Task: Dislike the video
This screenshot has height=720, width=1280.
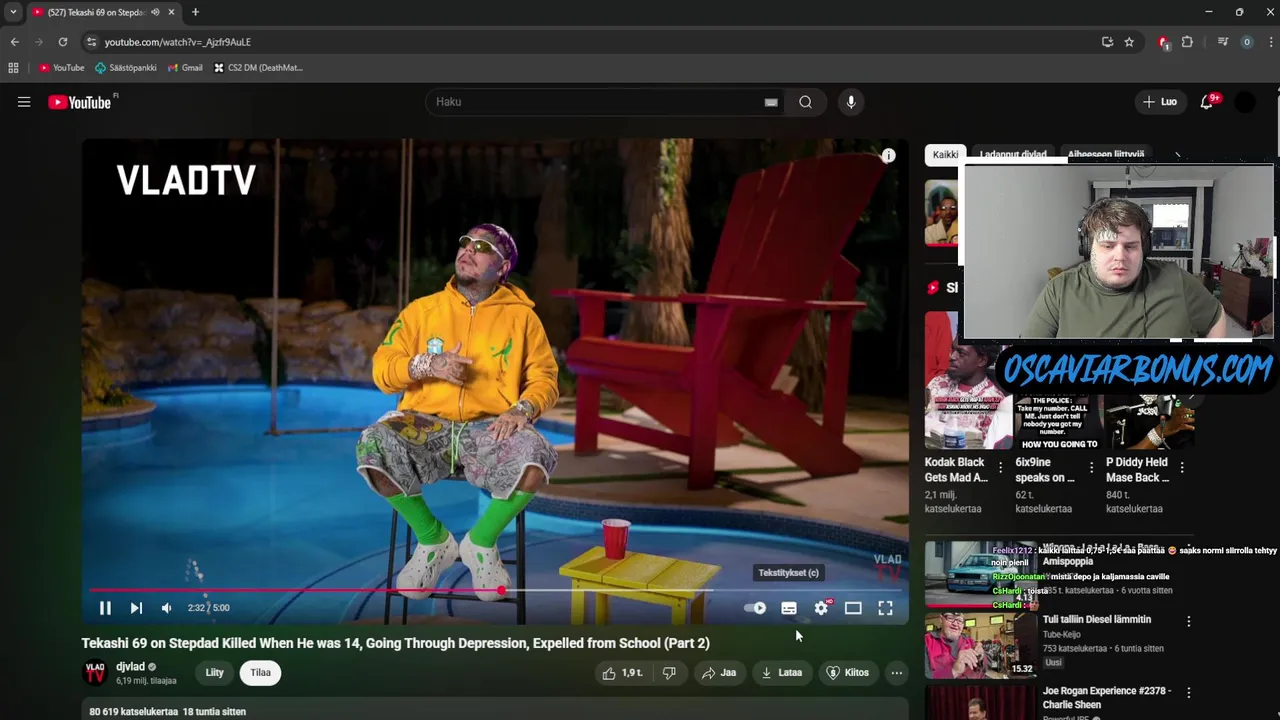Action: tap(669, 673)
